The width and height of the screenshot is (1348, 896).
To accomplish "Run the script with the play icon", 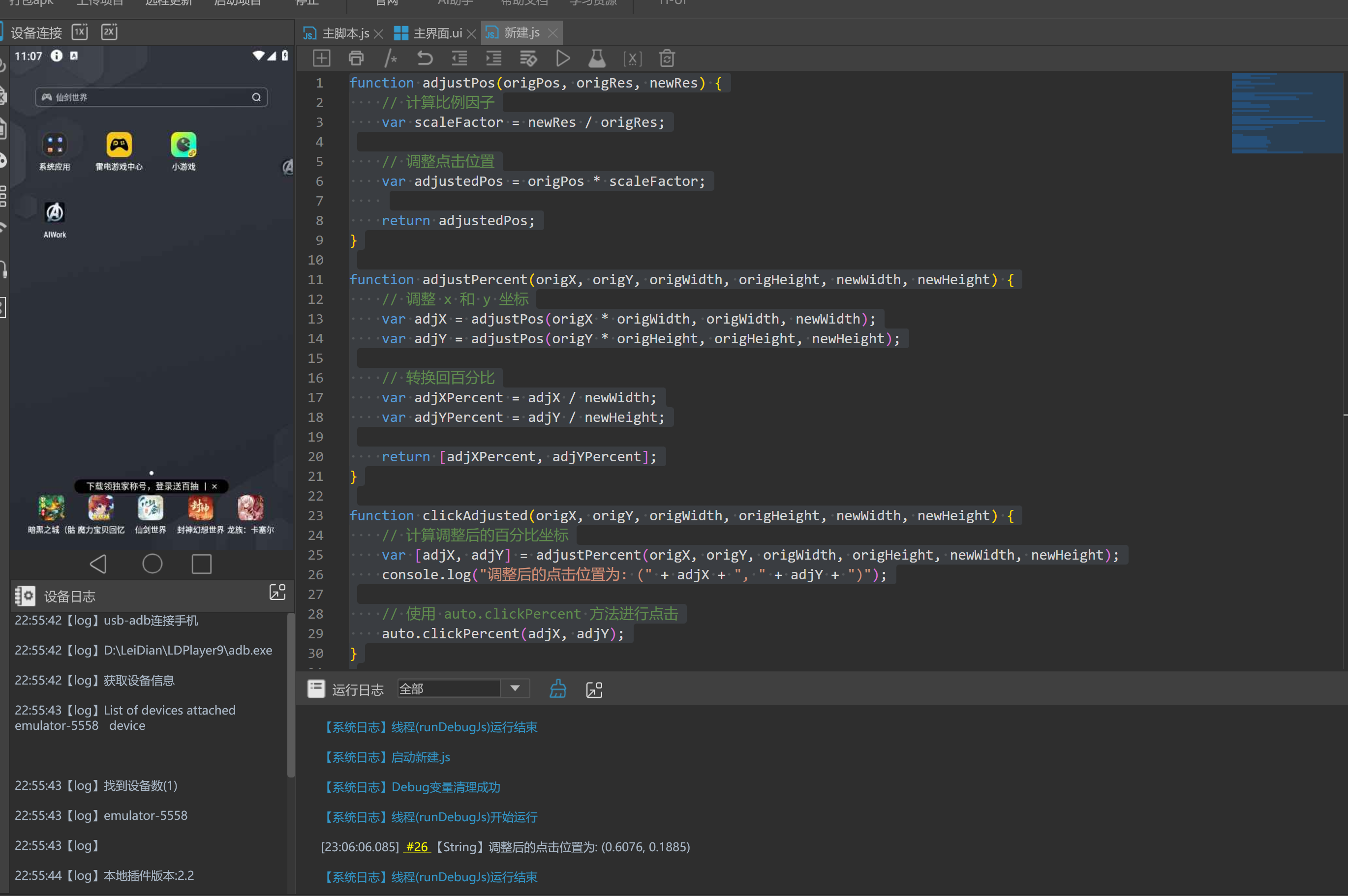I will pos(563,59).
